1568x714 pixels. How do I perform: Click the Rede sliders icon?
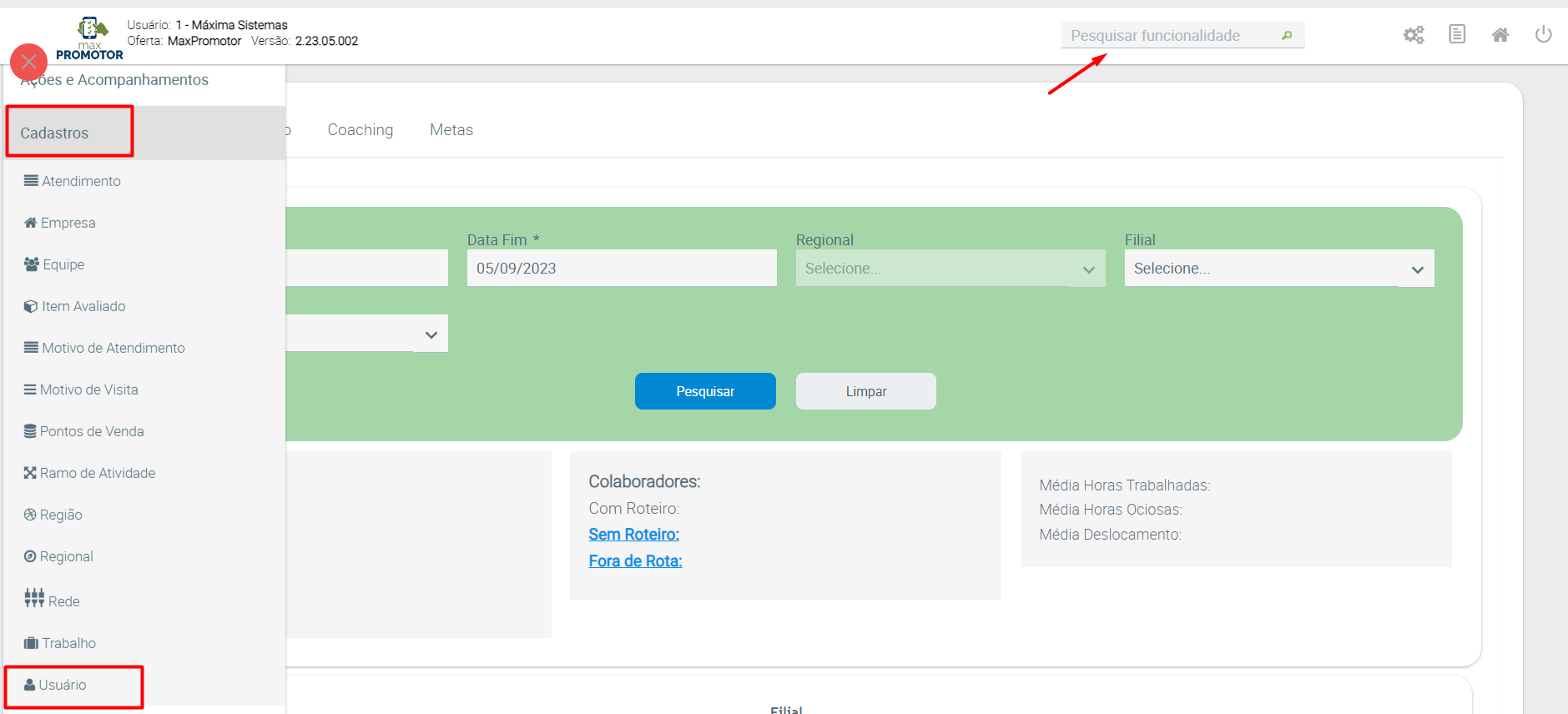(34, 598)
